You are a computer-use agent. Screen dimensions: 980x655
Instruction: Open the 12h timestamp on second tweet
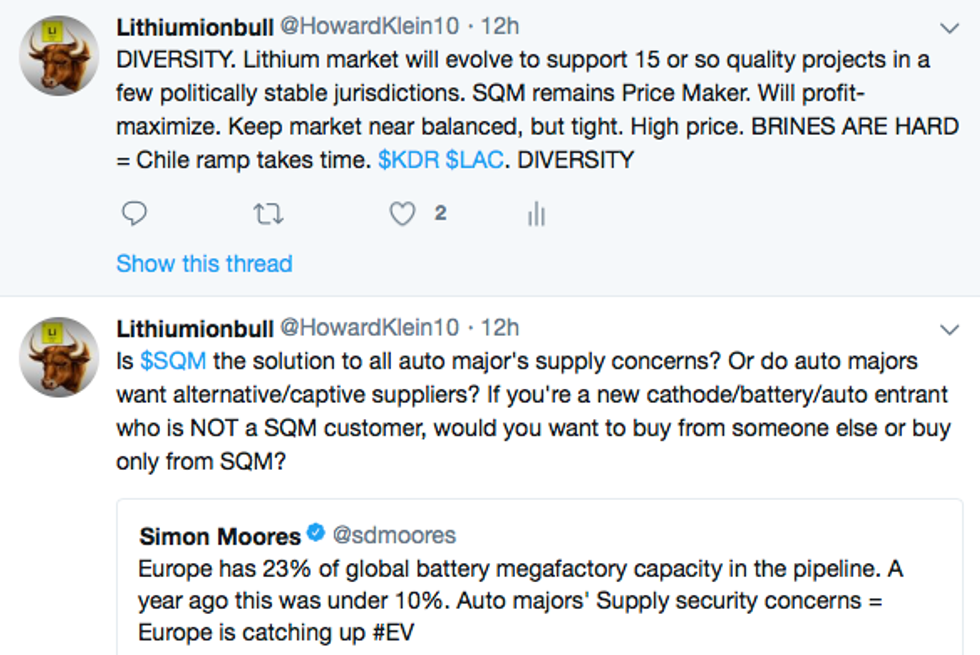pyautogui.click(x=499, y=328)
